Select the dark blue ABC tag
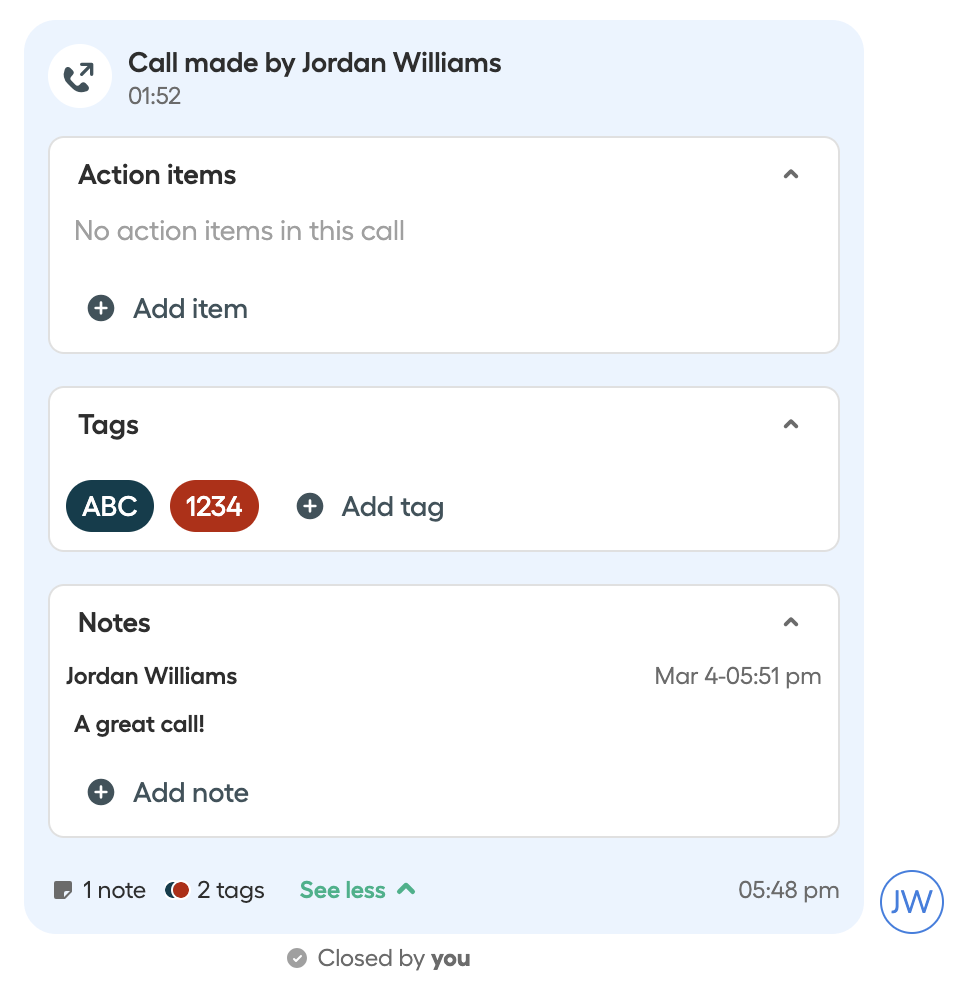The width and height of the screenshot is (964, 1000). point(110,506)
